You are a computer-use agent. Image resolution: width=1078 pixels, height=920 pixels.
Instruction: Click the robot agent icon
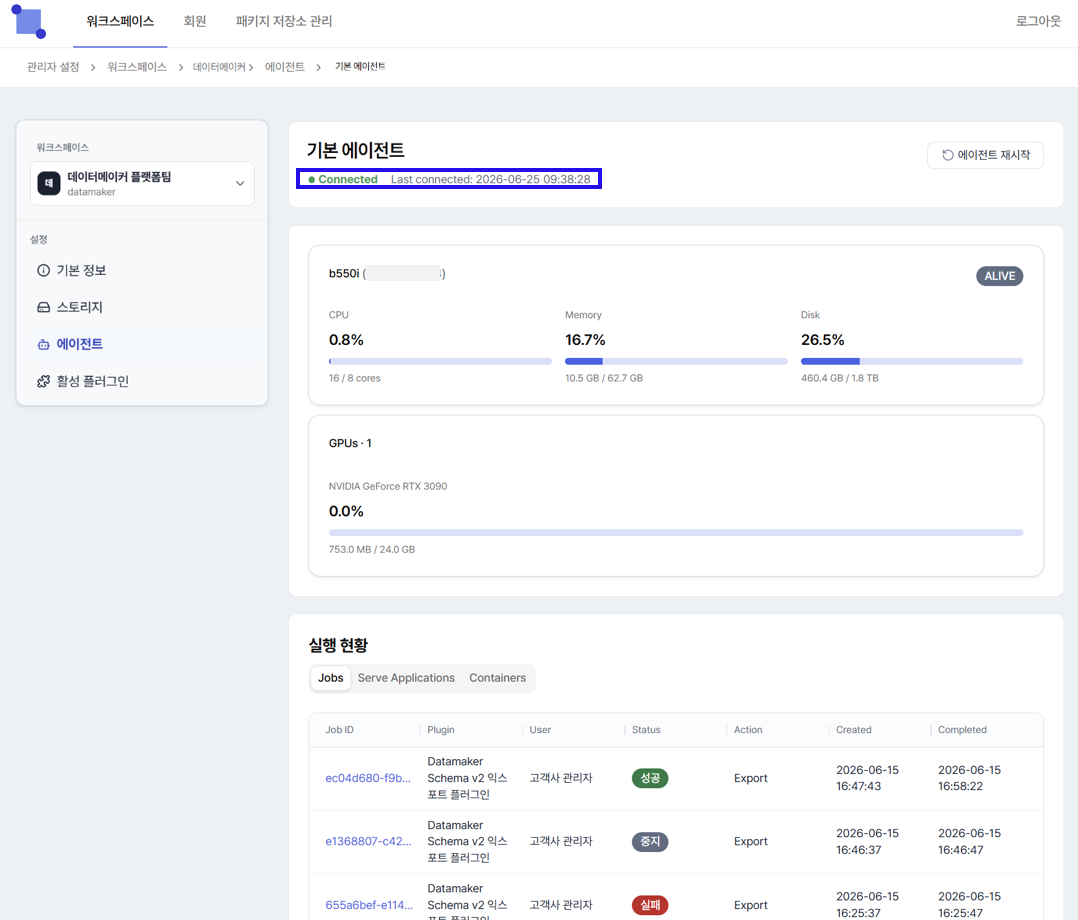[43, 344]
